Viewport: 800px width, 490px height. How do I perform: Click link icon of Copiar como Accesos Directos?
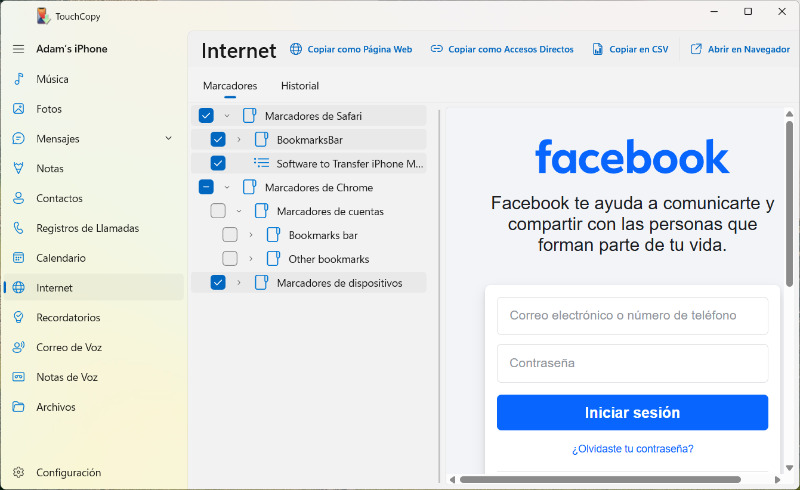coord(437,49)
